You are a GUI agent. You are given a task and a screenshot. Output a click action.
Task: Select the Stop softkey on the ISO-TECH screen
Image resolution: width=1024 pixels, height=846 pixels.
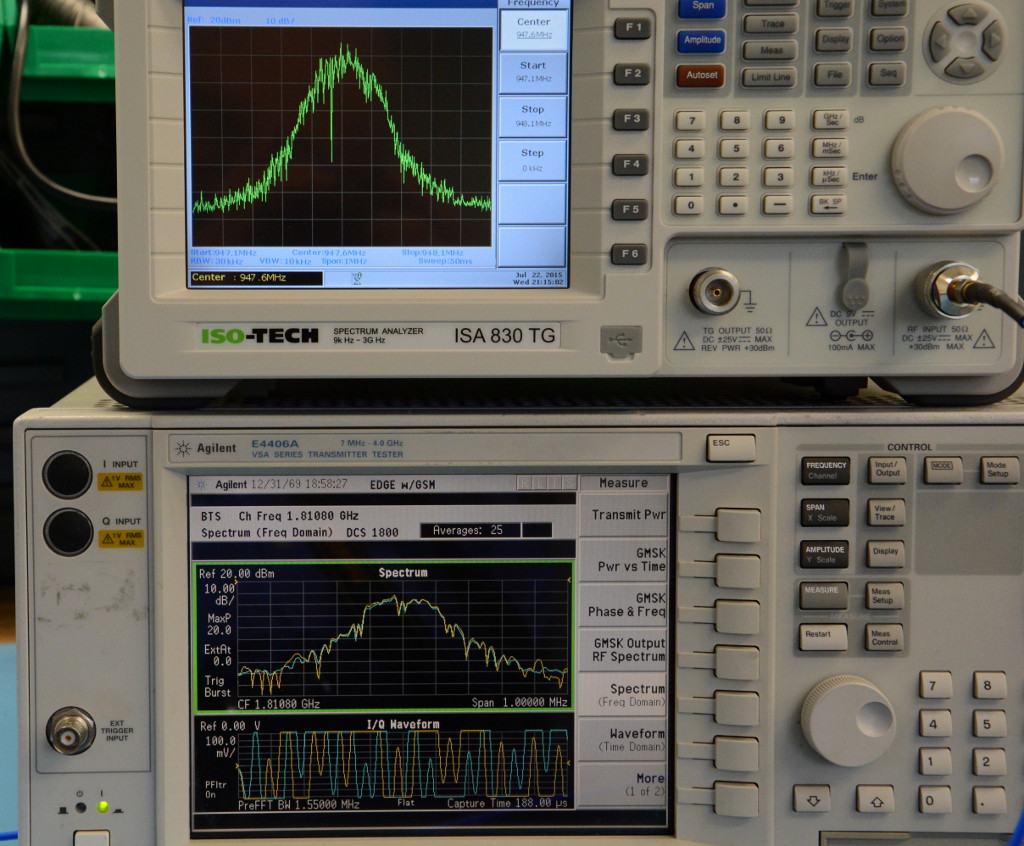tap(533, 116)
